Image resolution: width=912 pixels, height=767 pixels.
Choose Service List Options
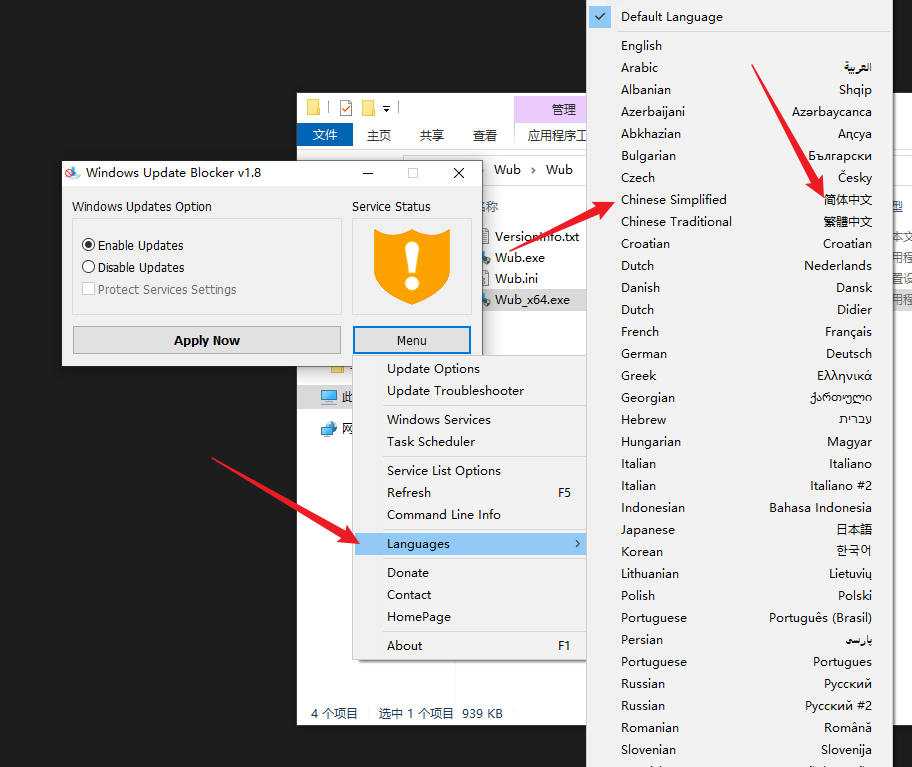tap(470, 471)
